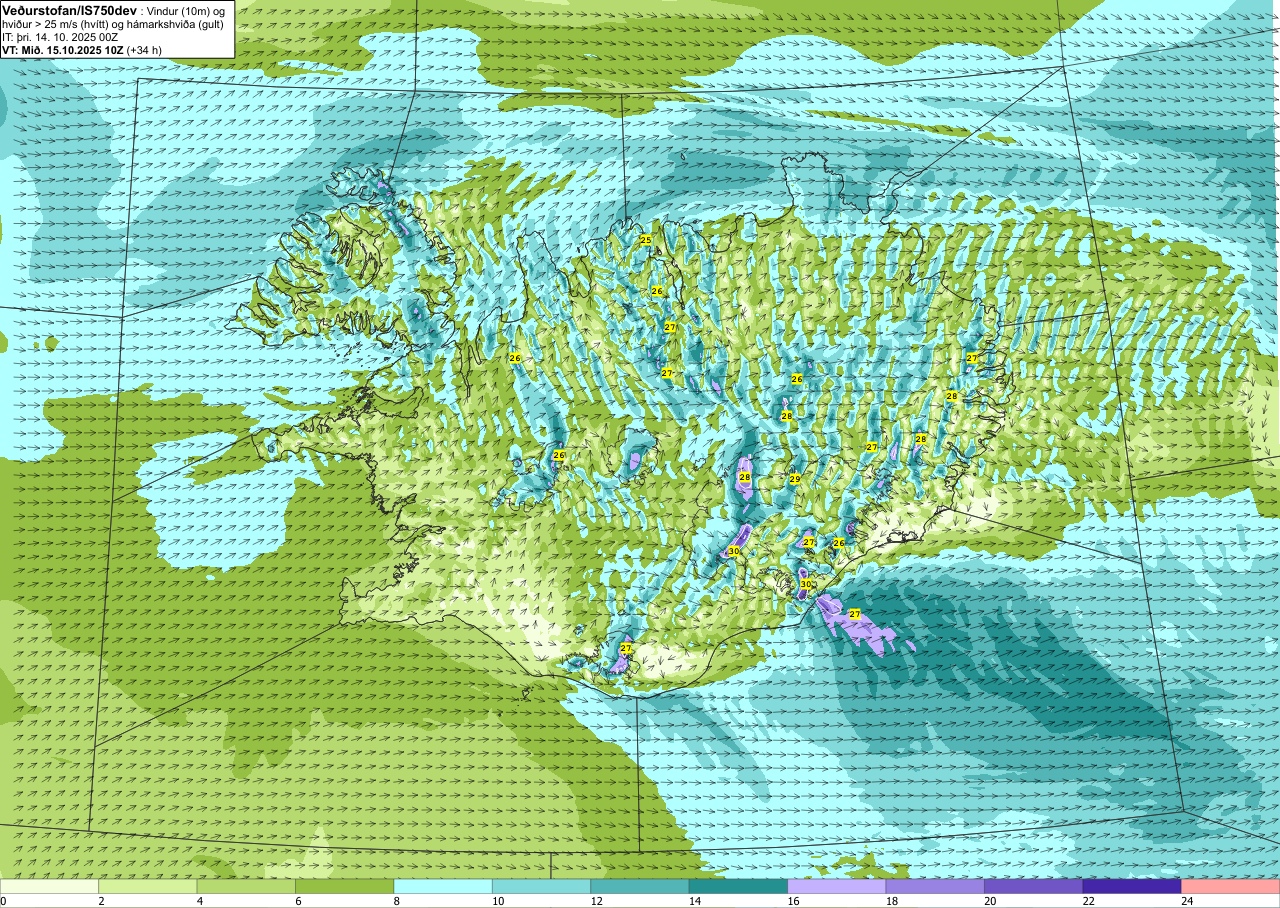Click the 22–24 m/s dark indigo legend swatch
Image resolution: width=1280 pixels, height=908 pixels.
[1132, 886]
